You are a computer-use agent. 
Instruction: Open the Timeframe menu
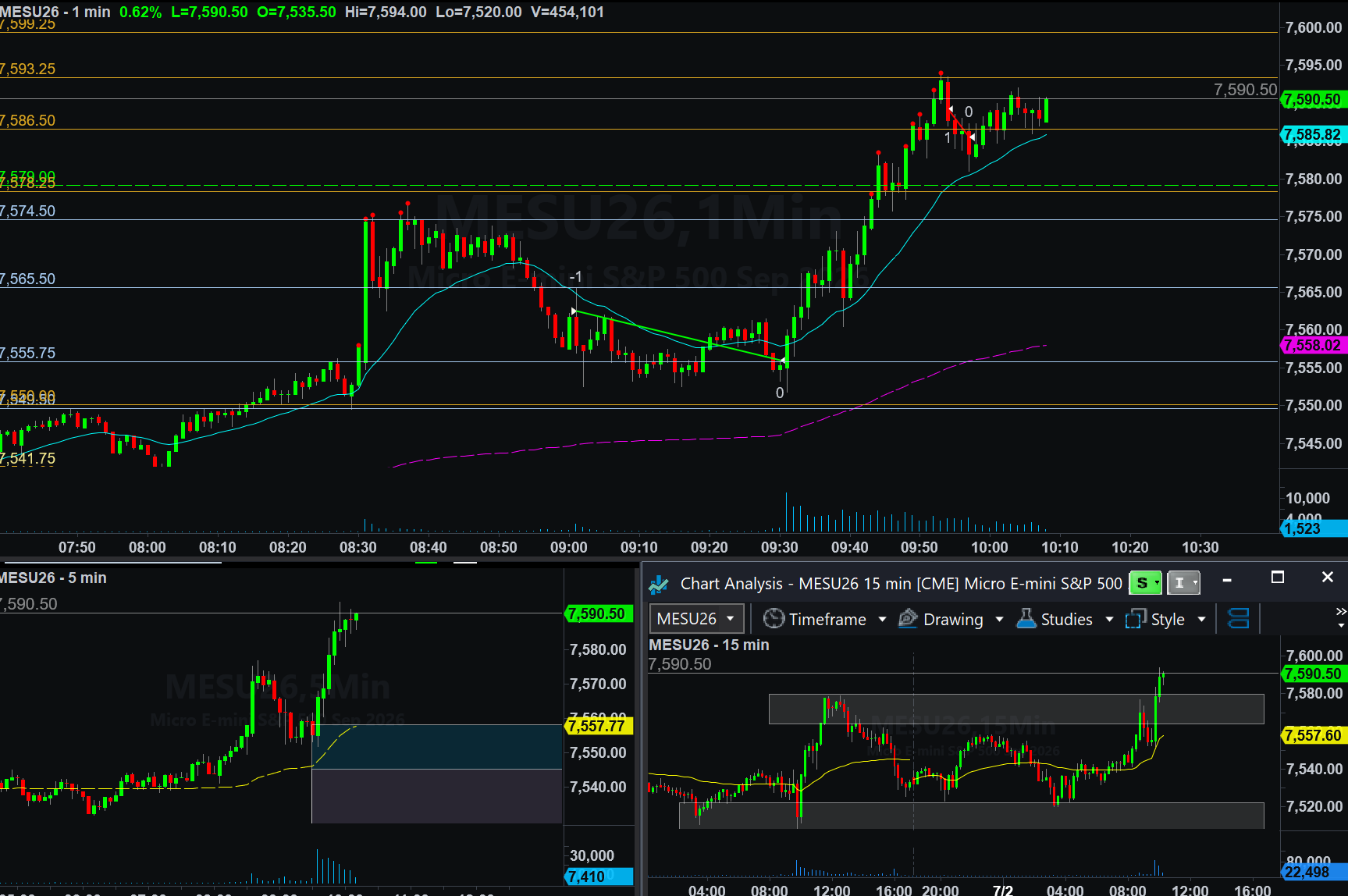tap(824, 619)
